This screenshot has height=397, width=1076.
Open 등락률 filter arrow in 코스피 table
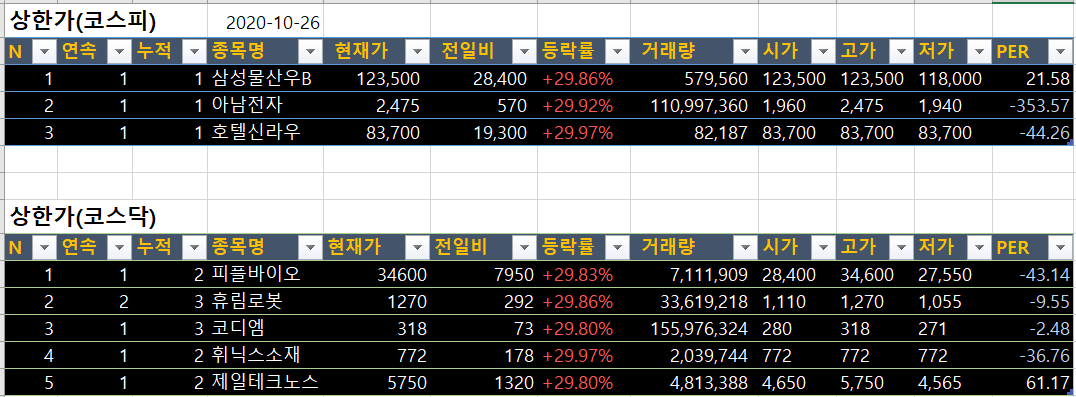tap(618, 51)
